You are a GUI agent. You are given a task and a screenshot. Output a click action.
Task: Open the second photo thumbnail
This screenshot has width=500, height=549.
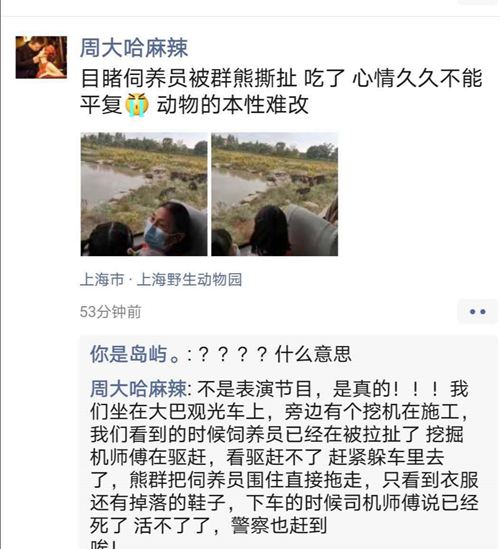point(275,194)
